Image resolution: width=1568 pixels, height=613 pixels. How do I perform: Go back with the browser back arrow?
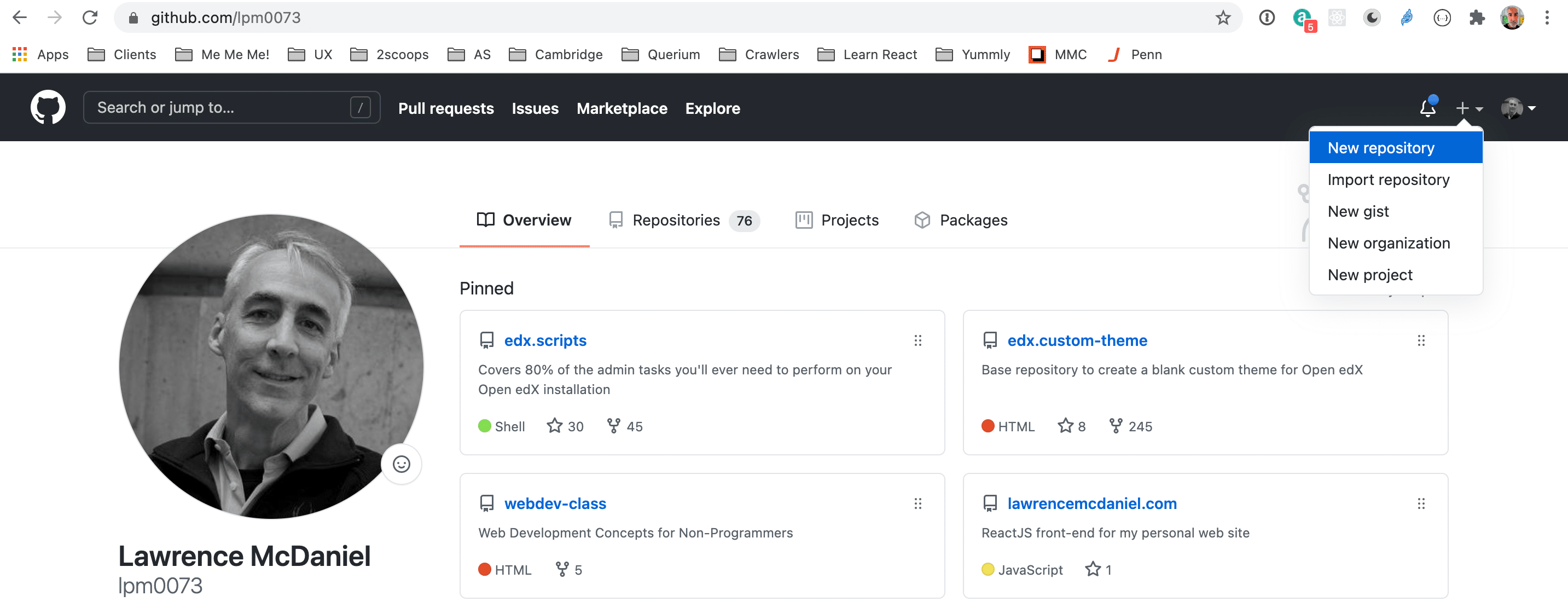coord(20,18)
